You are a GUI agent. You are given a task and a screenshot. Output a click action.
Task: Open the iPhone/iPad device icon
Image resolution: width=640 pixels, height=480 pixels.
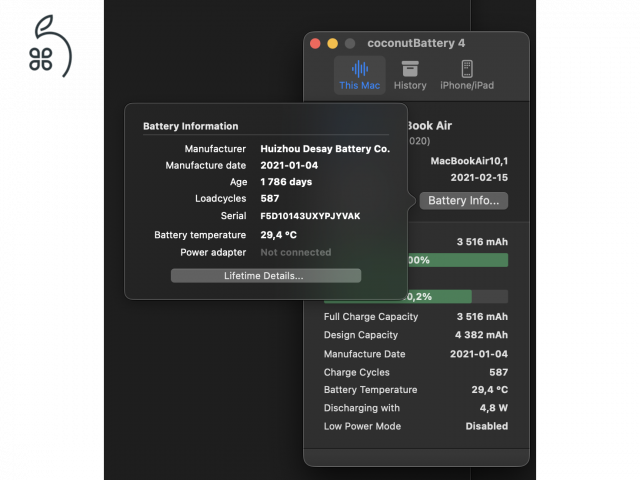click(x=467, y=69)
